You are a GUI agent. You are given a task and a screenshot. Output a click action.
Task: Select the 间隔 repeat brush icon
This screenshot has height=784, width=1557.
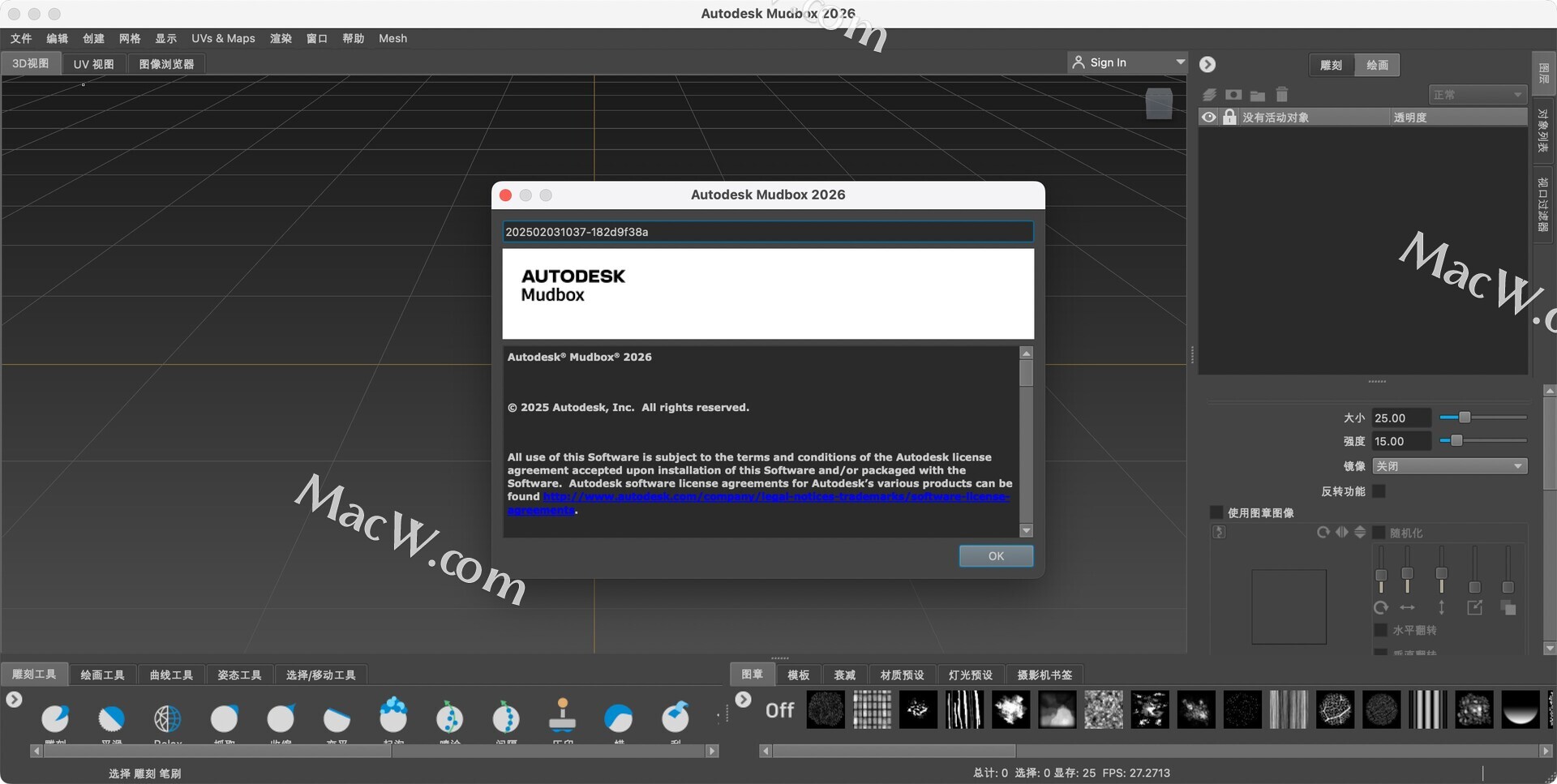[506, 717]
